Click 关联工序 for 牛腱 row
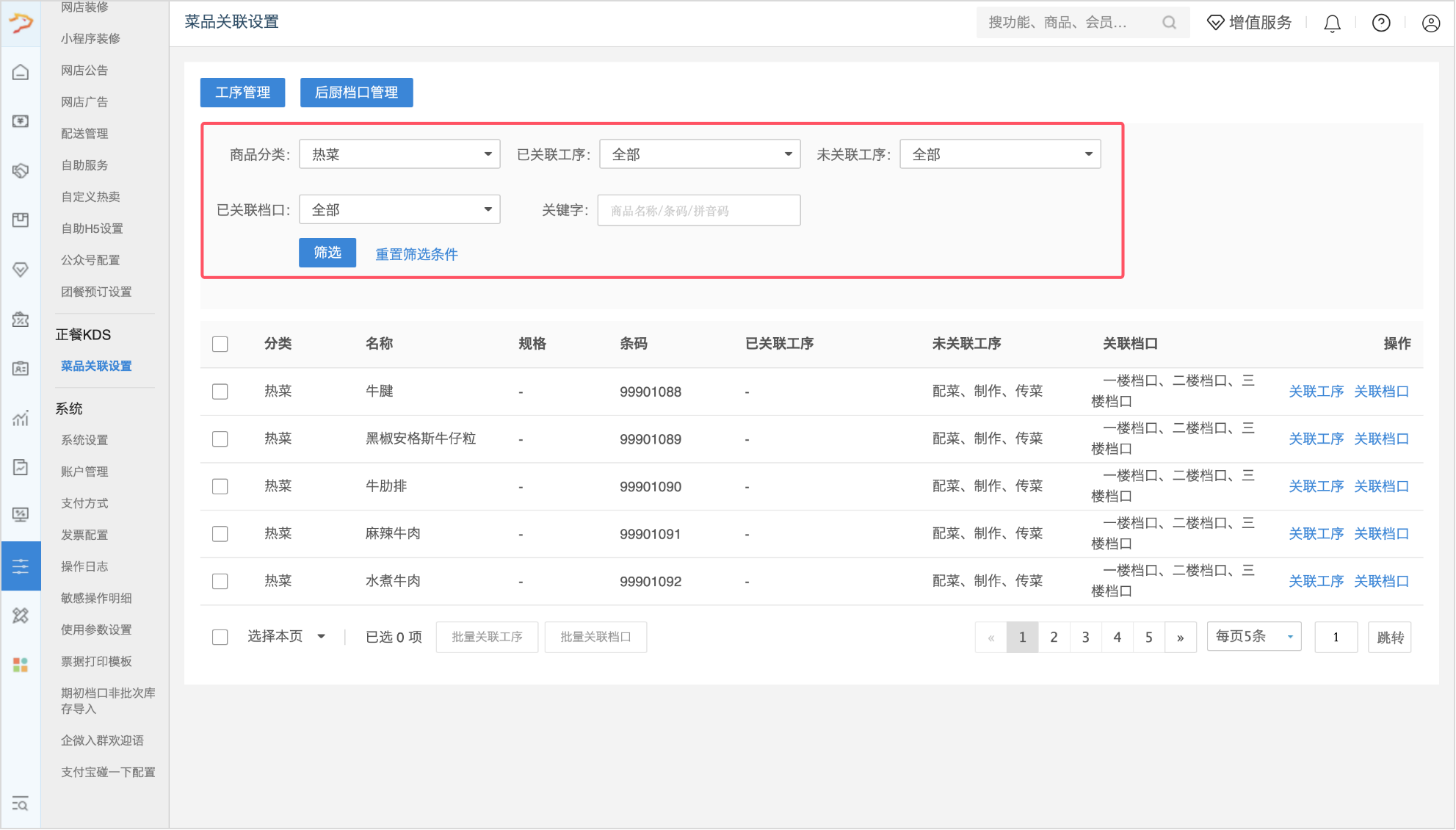Viewport: 1456px width, 830px height. pos(1316,391)
